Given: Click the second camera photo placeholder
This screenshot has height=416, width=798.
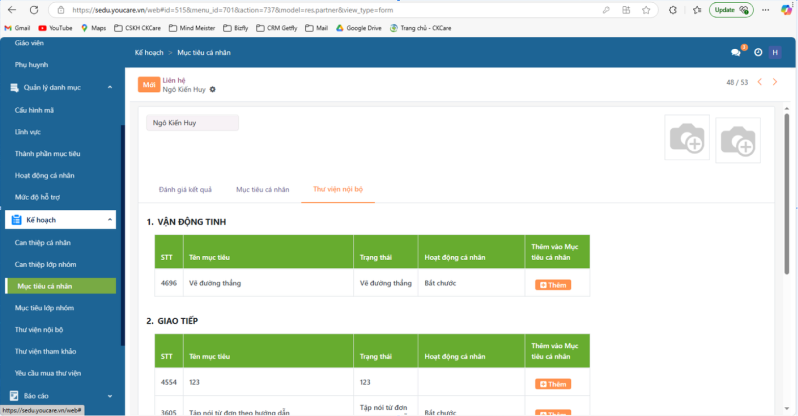Looking at the screenshot, I should click(x=737, y=140).
